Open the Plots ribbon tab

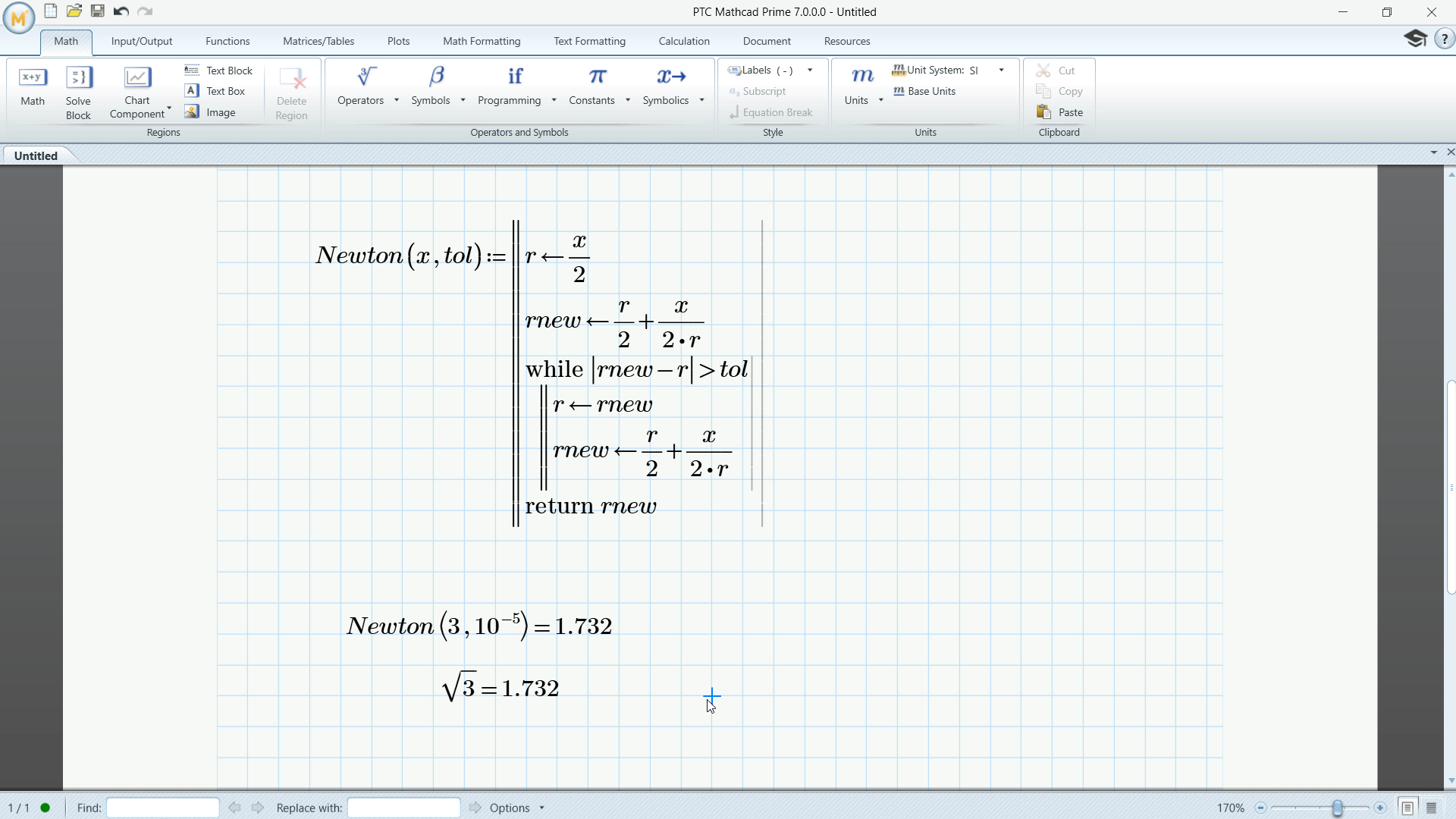(x=398, y=41)
